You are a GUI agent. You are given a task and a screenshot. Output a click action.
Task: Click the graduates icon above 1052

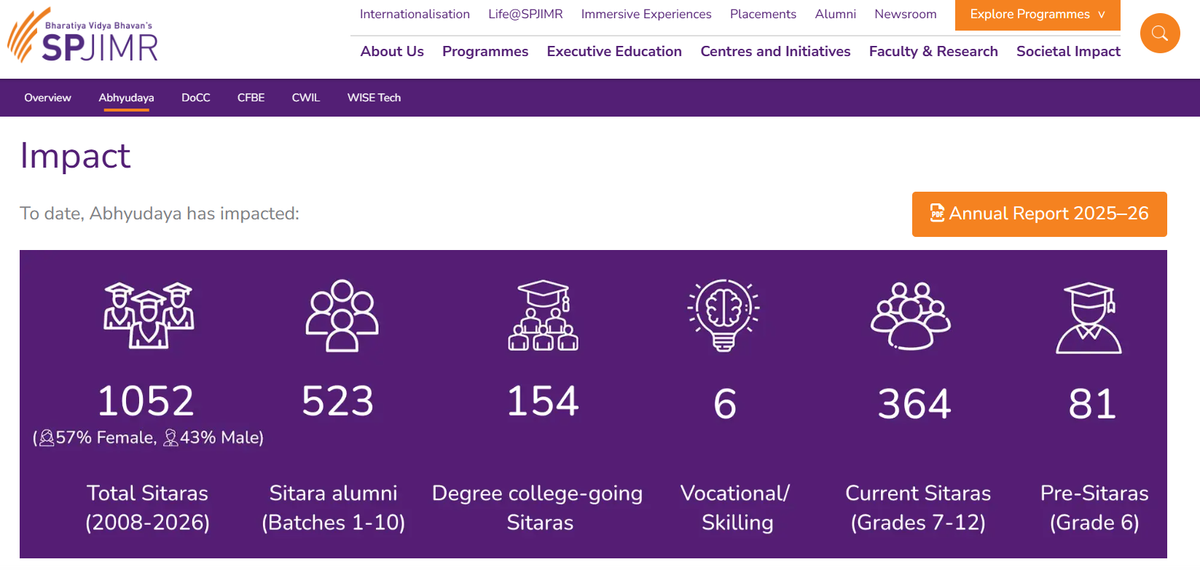(148, 315)
